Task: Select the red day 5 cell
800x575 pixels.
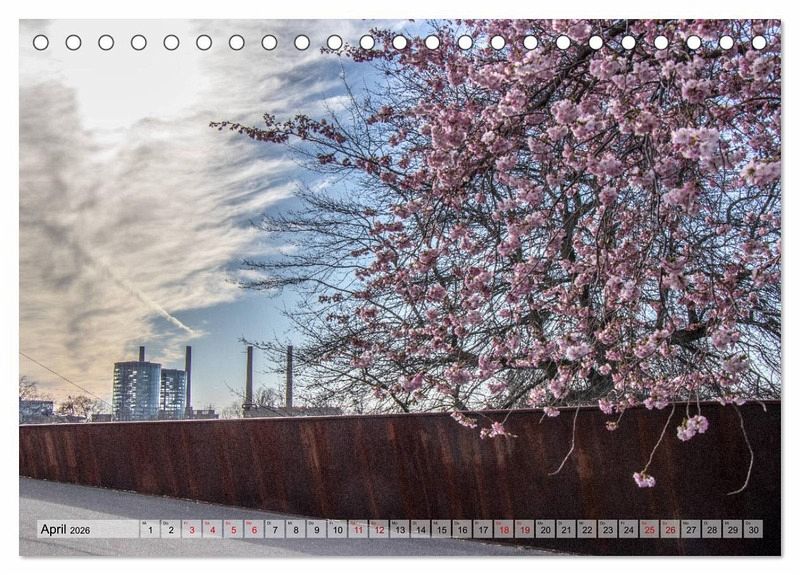Action: (233, 529)
